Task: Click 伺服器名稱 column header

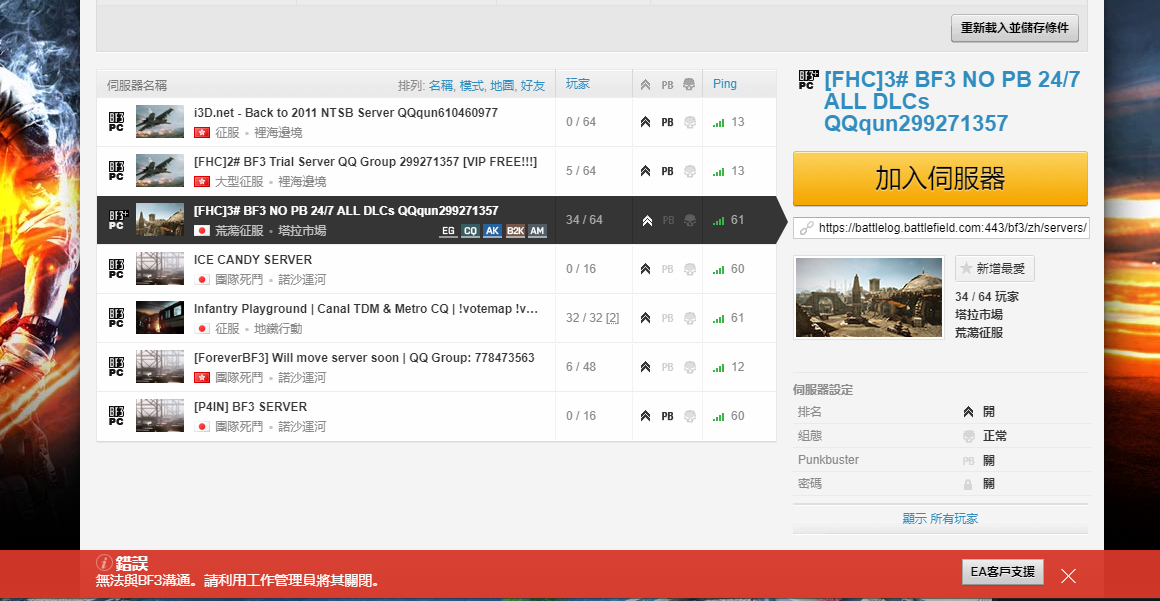Action: 137,86
